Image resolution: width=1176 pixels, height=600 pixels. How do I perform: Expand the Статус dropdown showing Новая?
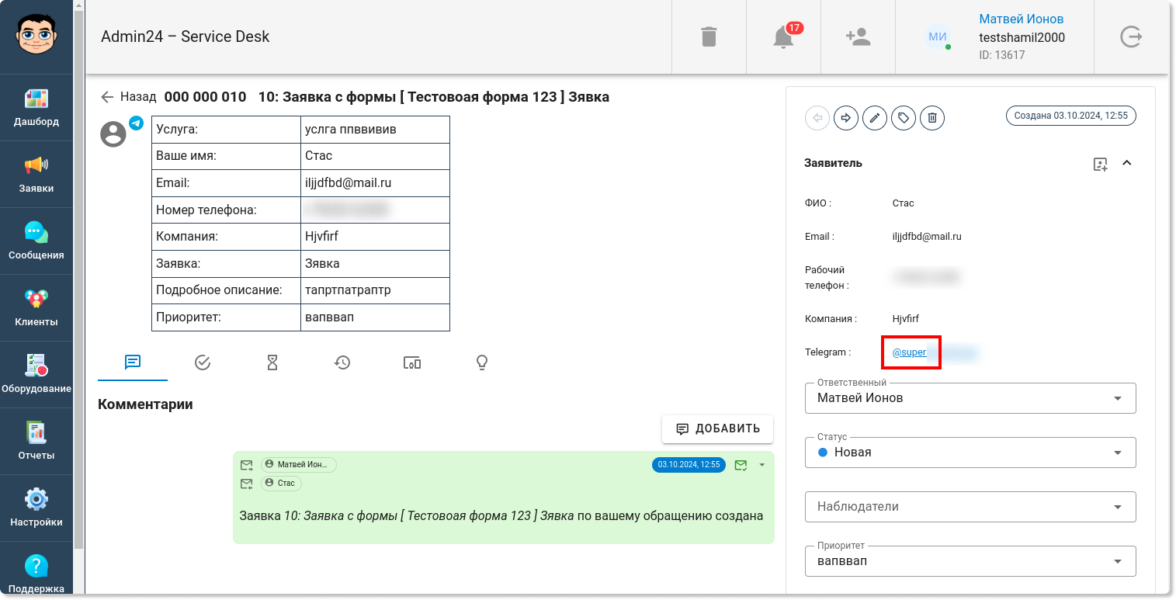click(969, 452)
